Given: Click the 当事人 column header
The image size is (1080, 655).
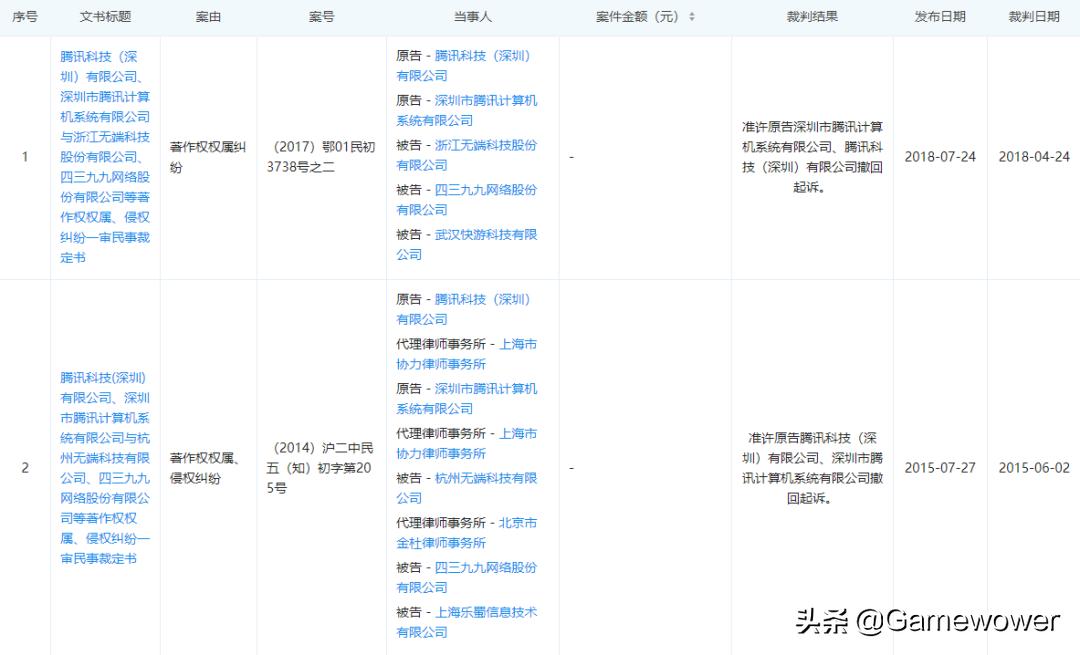Looking at the screenshot, I should tap(469, 16).
